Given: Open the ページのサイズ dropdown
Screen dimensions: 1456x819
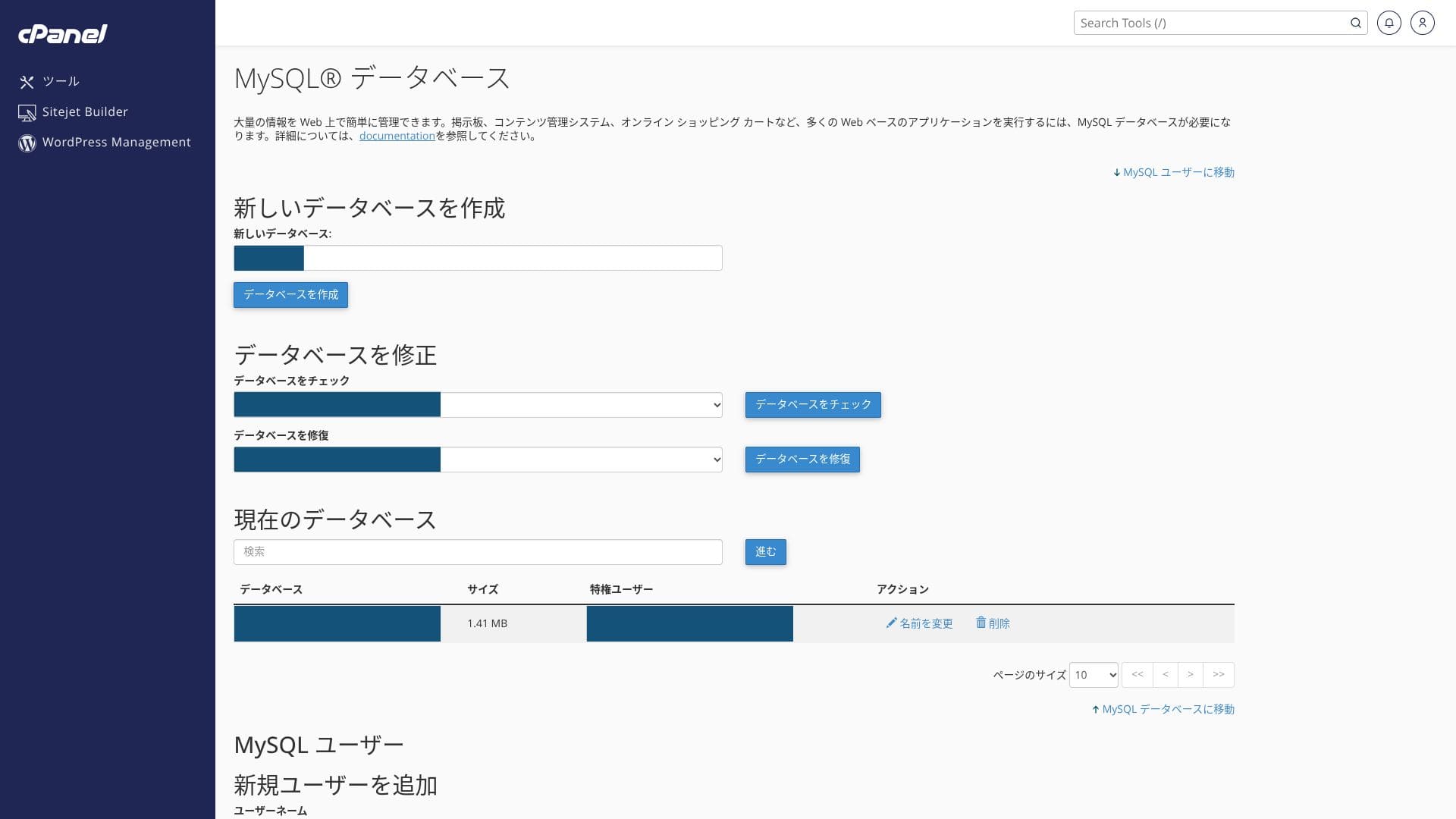Looking at the screenshot, I should click(1093, 675).
